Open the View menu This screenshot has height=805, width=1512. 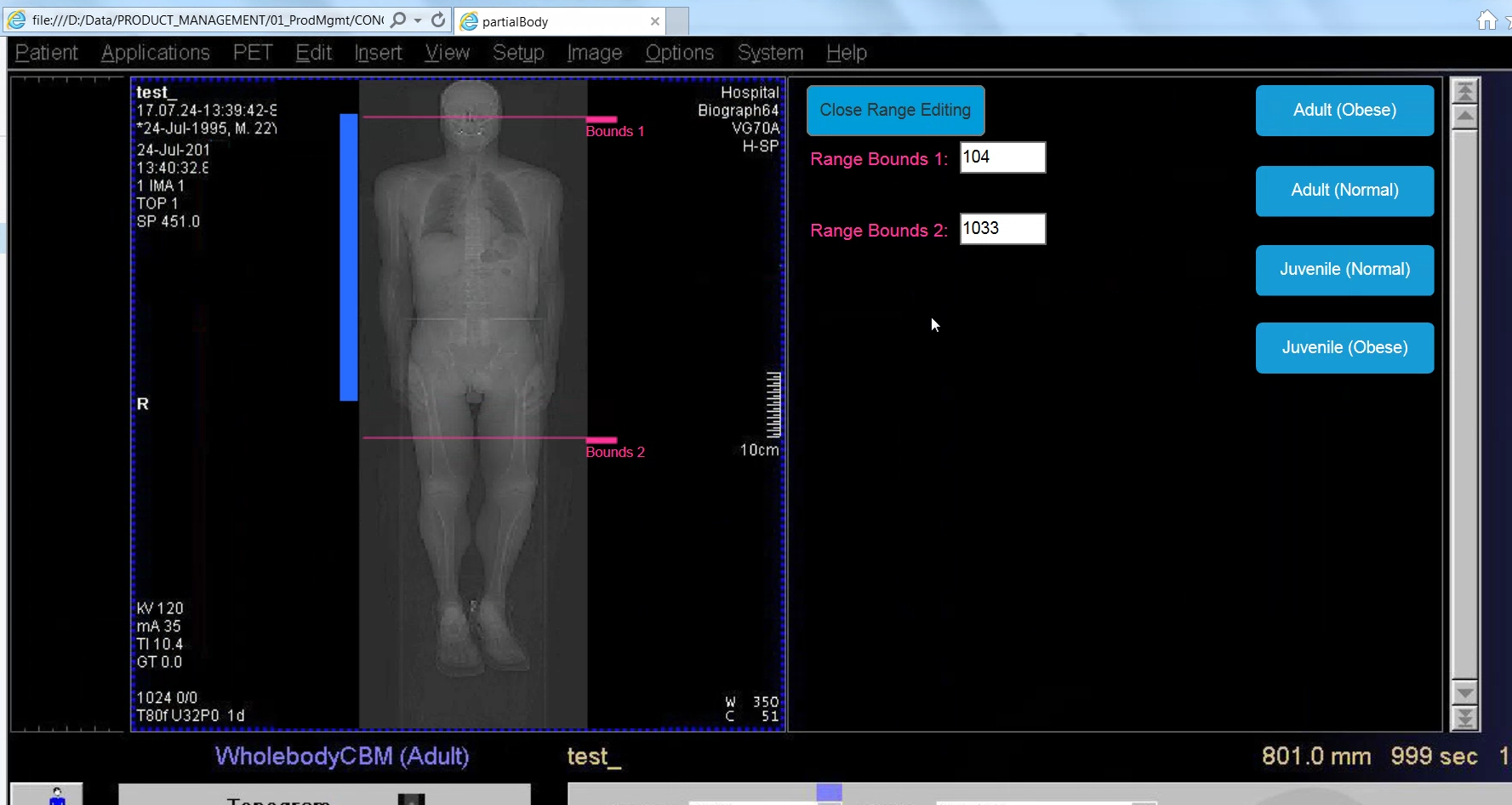click(x=448, y=53)
